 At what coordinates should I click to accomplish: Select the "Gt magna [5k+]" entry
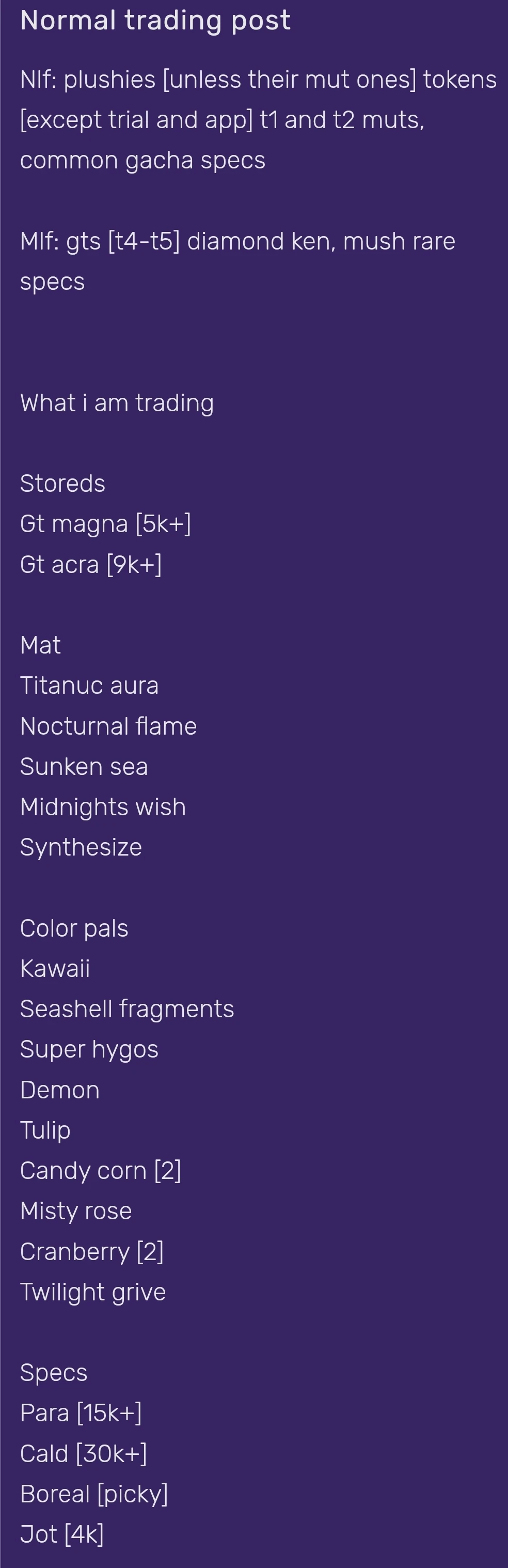(105, 524)
